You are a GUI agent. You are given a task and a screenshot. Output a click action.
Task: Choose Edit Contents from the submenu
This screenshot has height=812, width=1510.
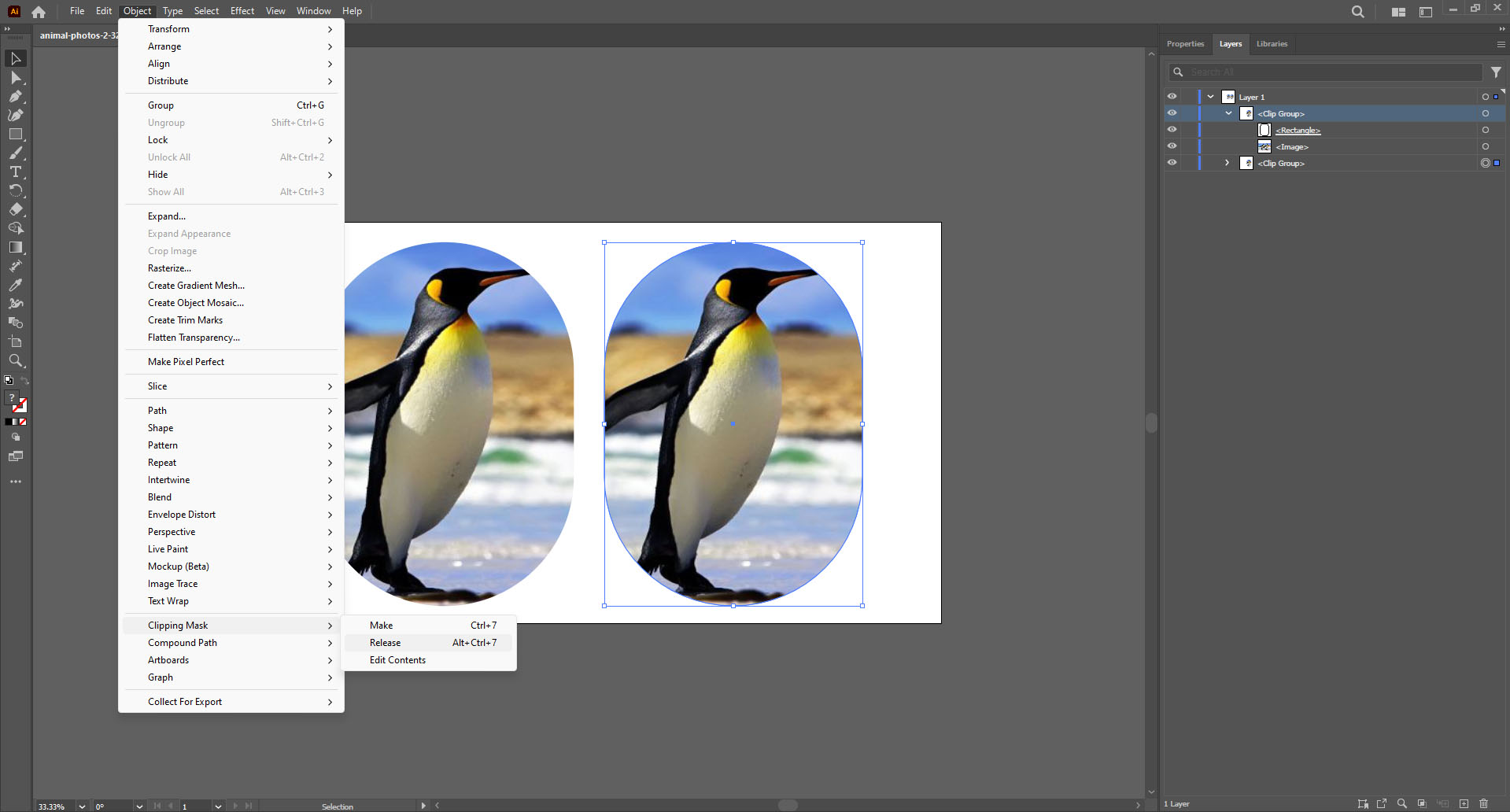[x=397, y=660]
